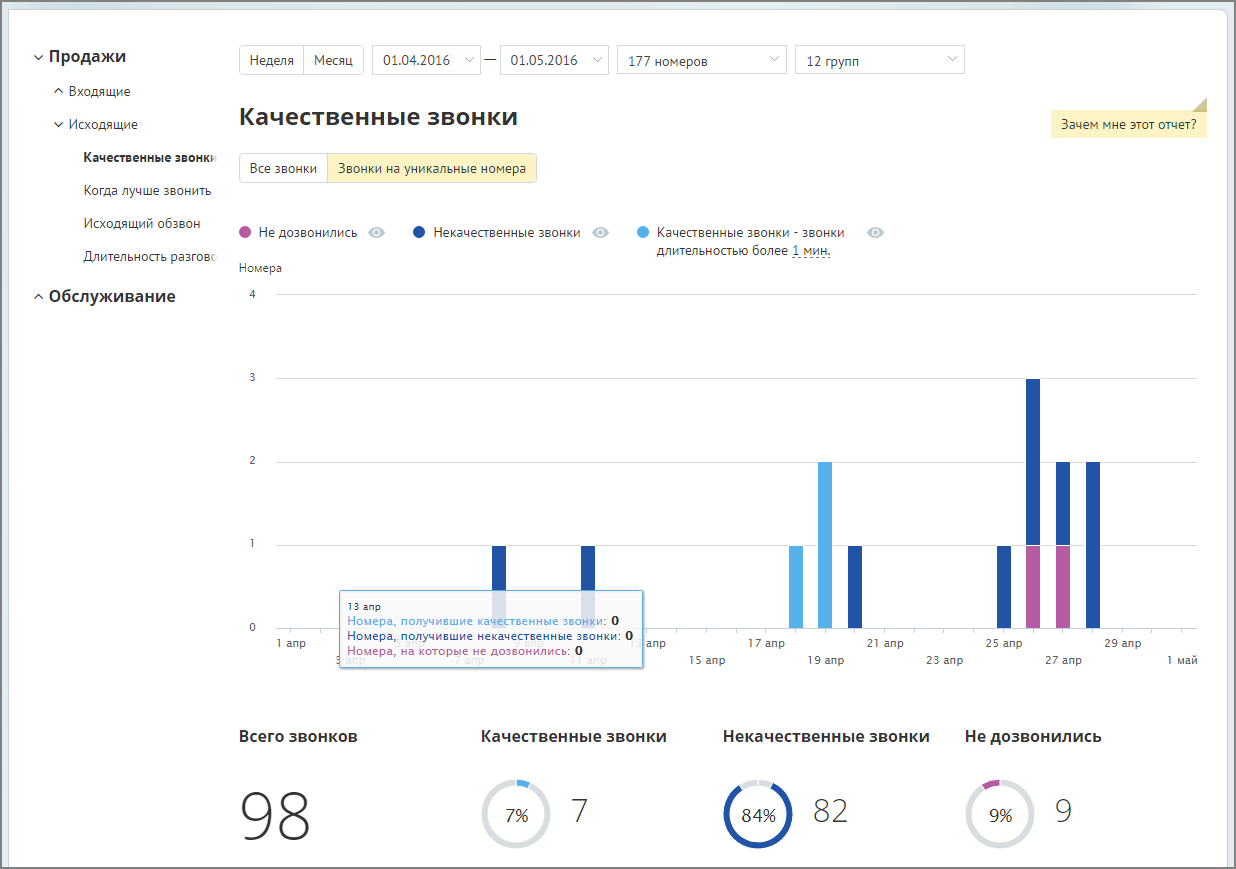Click the dark blue Некачественные звонки legend dot
Image resolution: width=1236 pixels, height=869 pixels.
(x=419, y=232)
